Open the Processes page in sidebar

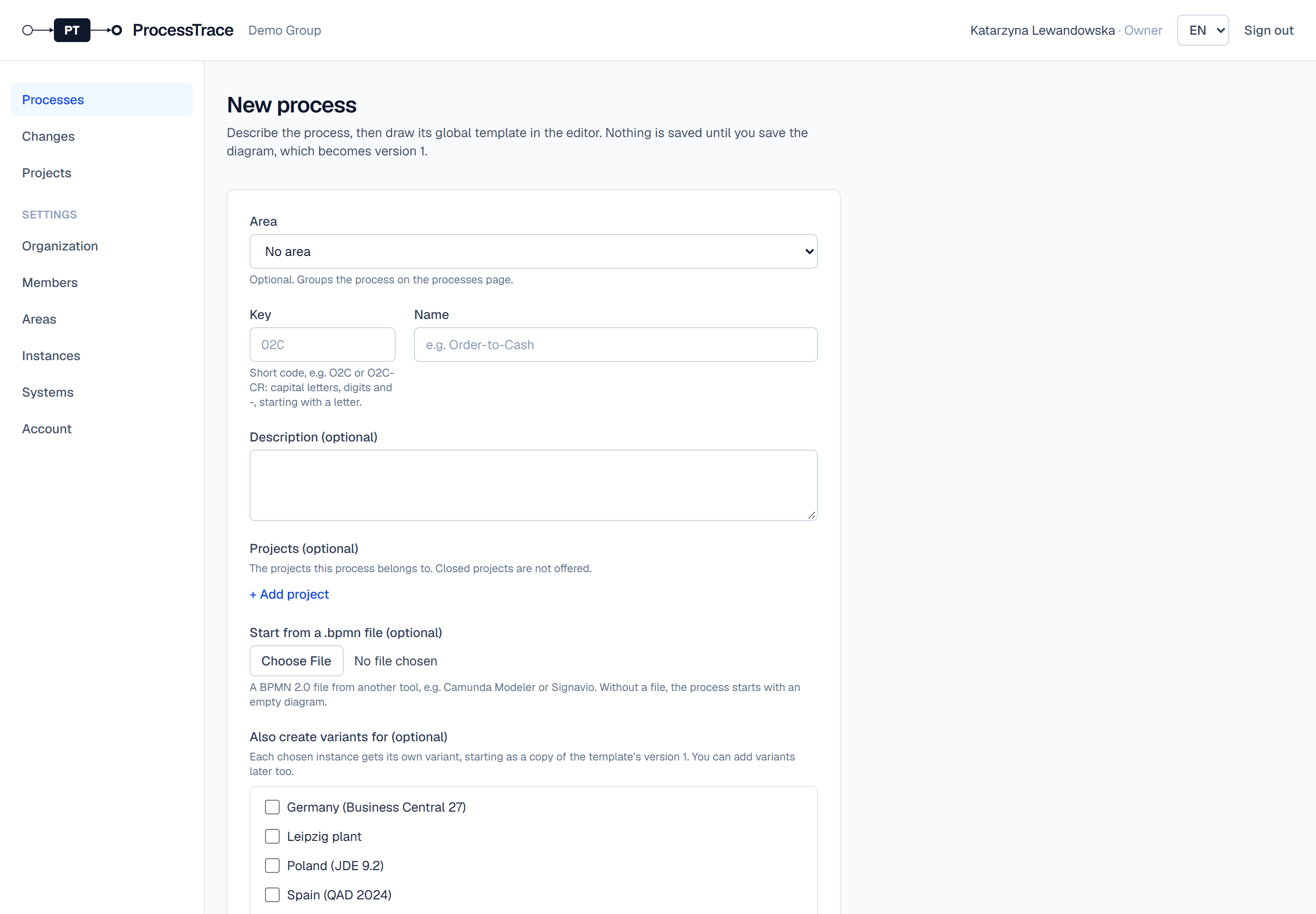[102, 100]
